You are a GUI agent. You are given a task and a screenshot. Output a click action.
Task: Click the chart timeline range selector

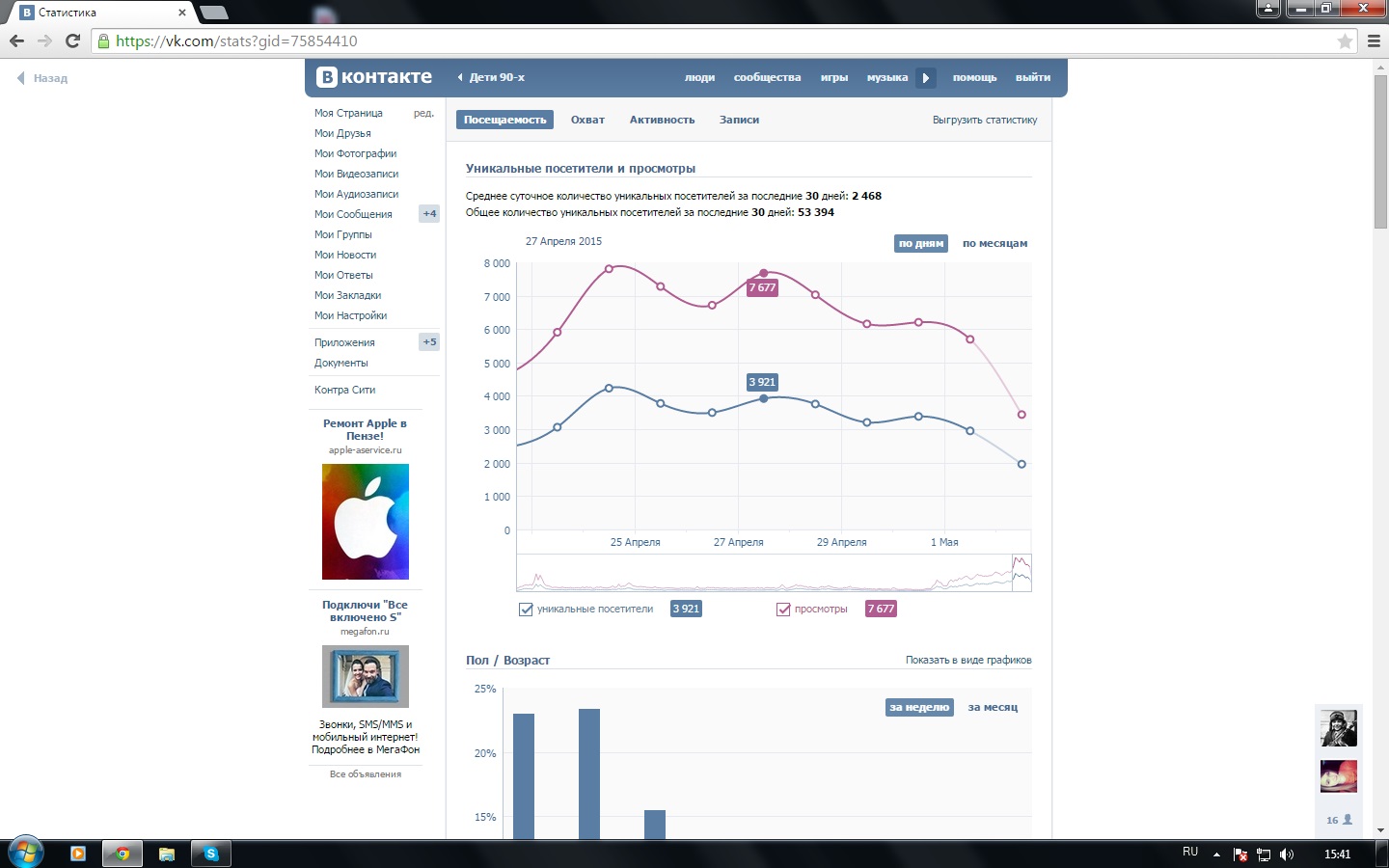(x=1021, y=573)
